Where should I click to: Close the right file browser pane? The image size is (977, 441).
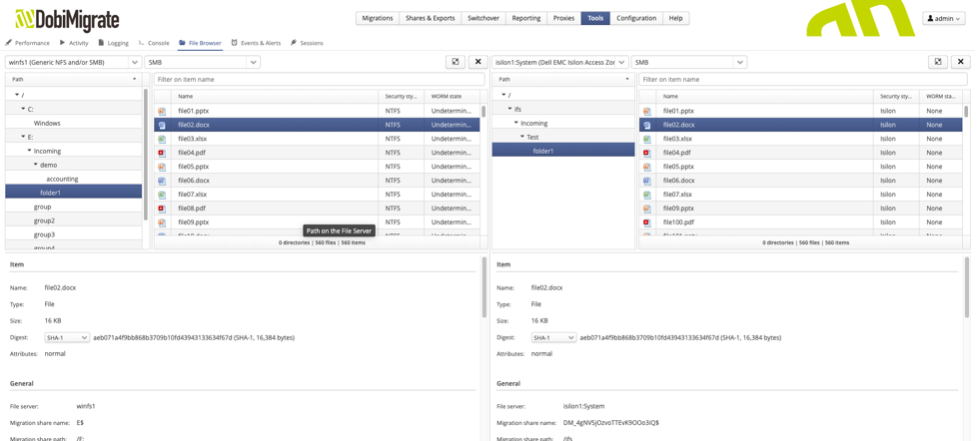point(962,62)
